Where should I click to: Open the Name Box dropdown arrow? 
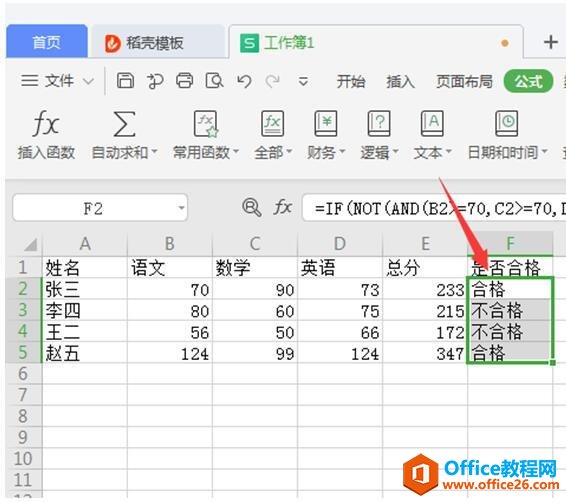pos(182,208)
